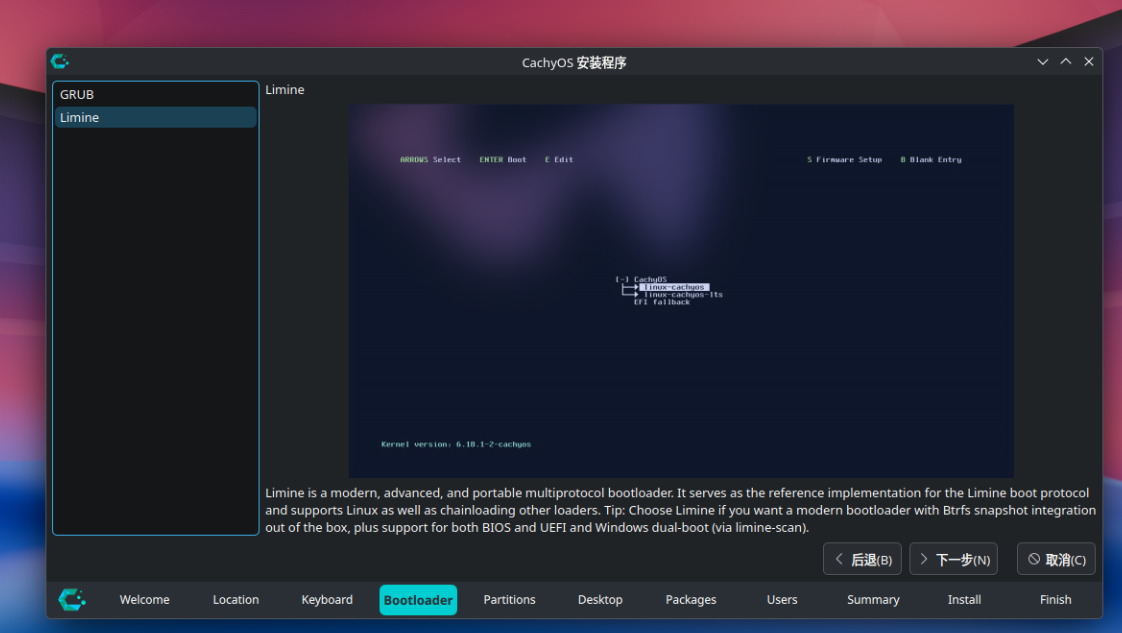
Task: Select the Bootloader step
Action: (x=418, y=599)
